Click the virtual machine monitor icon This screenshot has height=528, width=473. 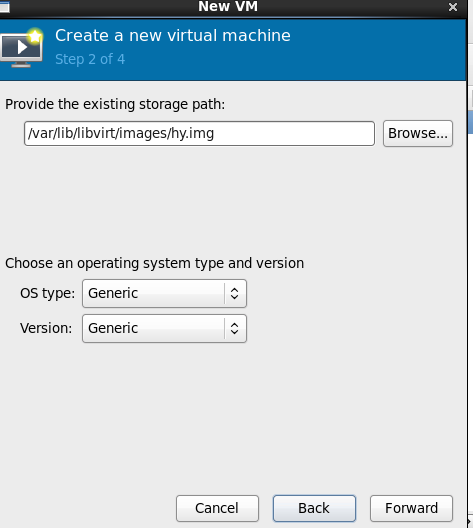21,48
